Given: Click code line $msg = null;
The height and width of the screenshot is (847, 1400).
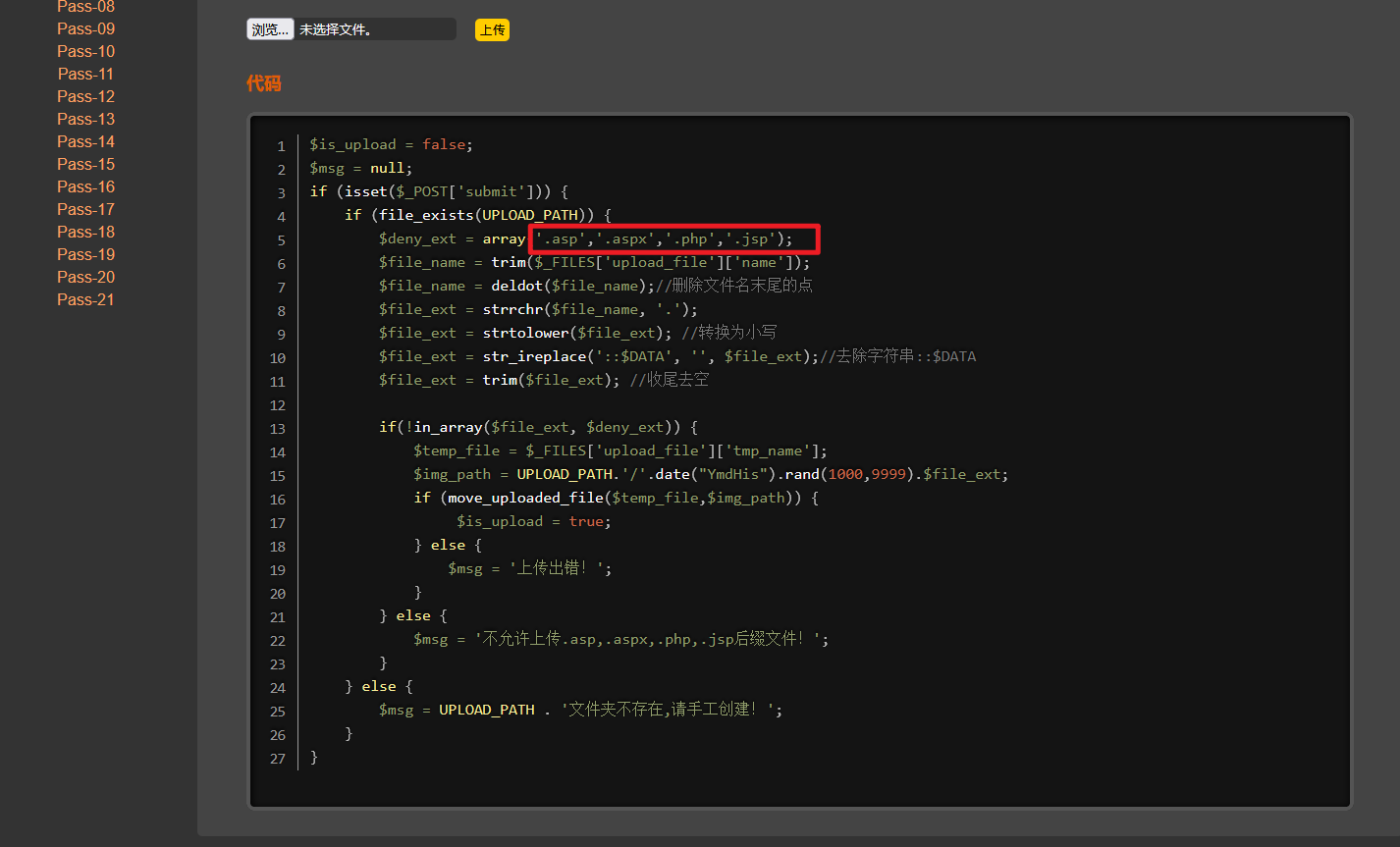Looking at the screenshot, I should click(x=361, y=168).
